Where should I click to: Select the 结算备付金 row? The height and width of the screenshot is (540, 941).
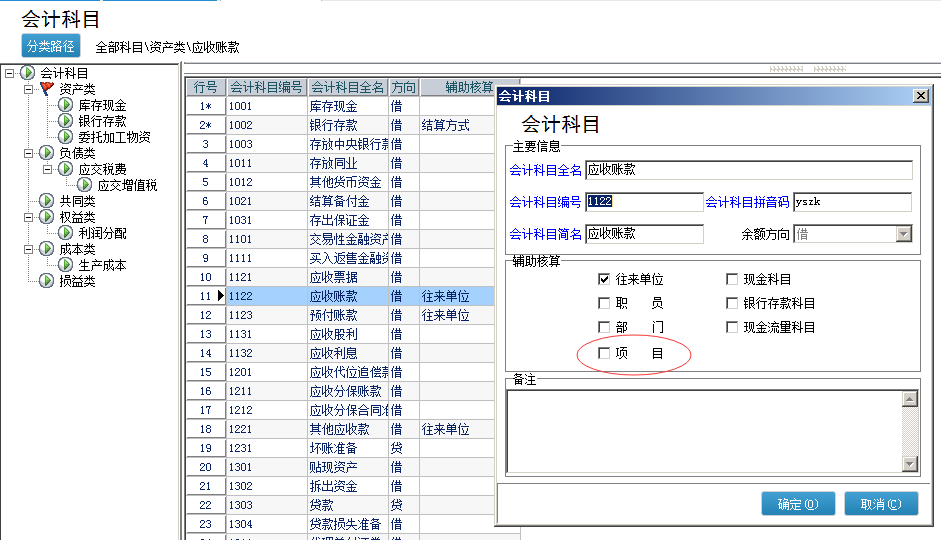[x=340, y=201]
